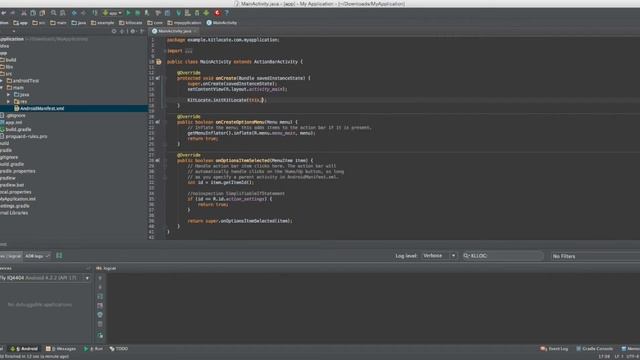Click the Attach debugger icon
Viewport: 640px width, 360px height.
click(147, 13)
